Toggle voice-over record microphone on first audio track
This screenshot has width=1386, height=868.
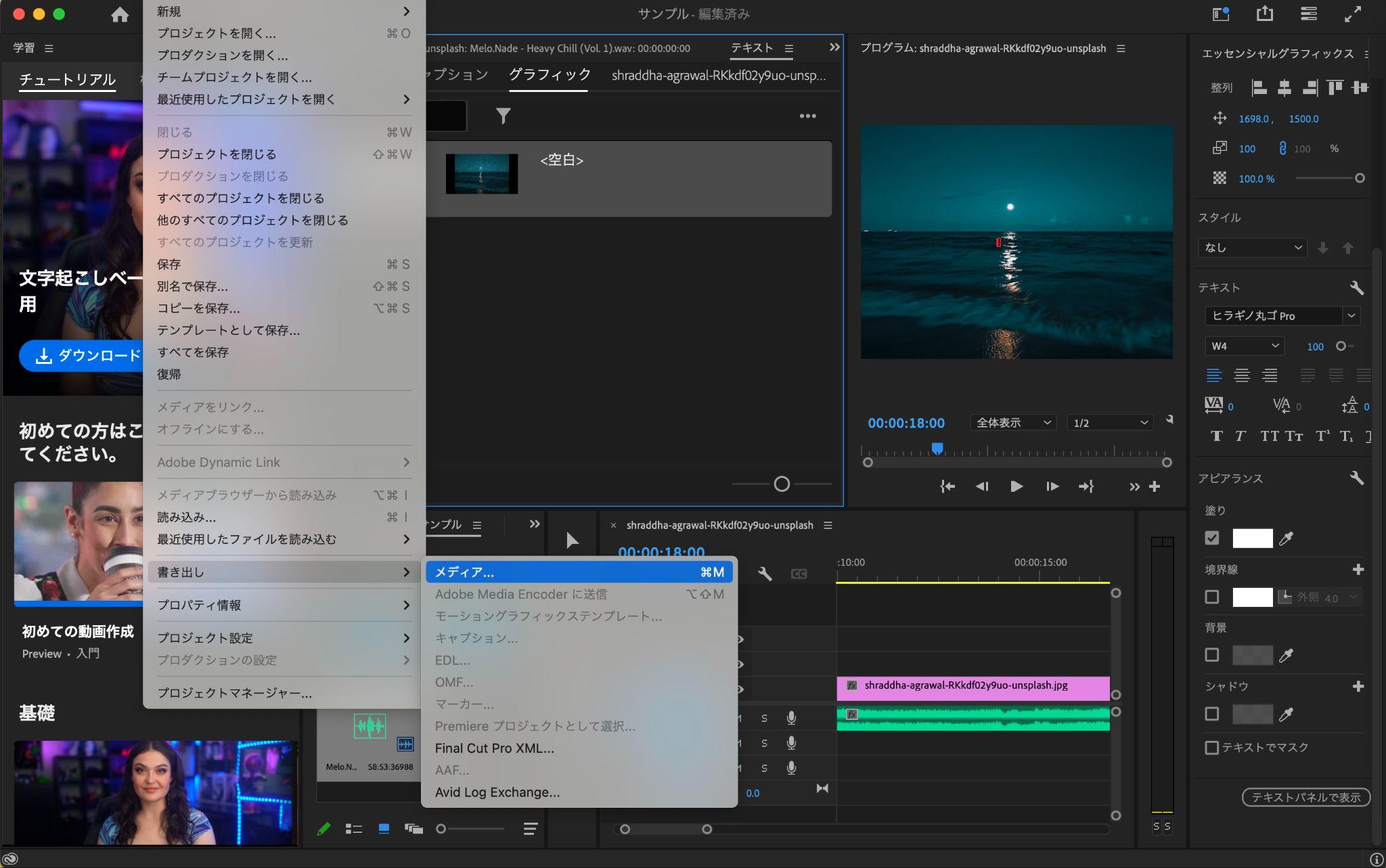coord(791,718)
